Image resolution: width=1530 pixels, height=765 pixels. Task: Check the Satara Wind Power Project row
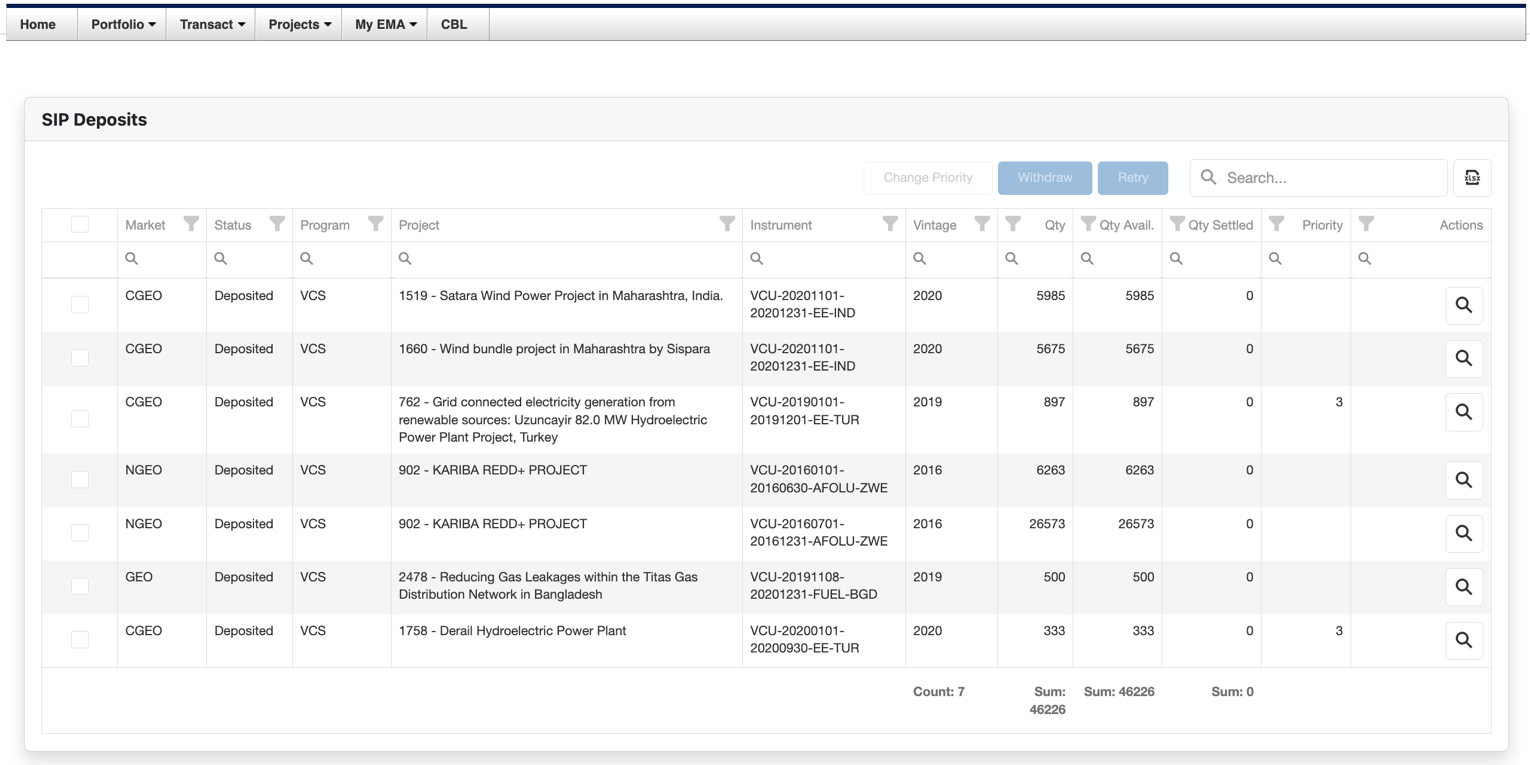click(x=80, y=304)
